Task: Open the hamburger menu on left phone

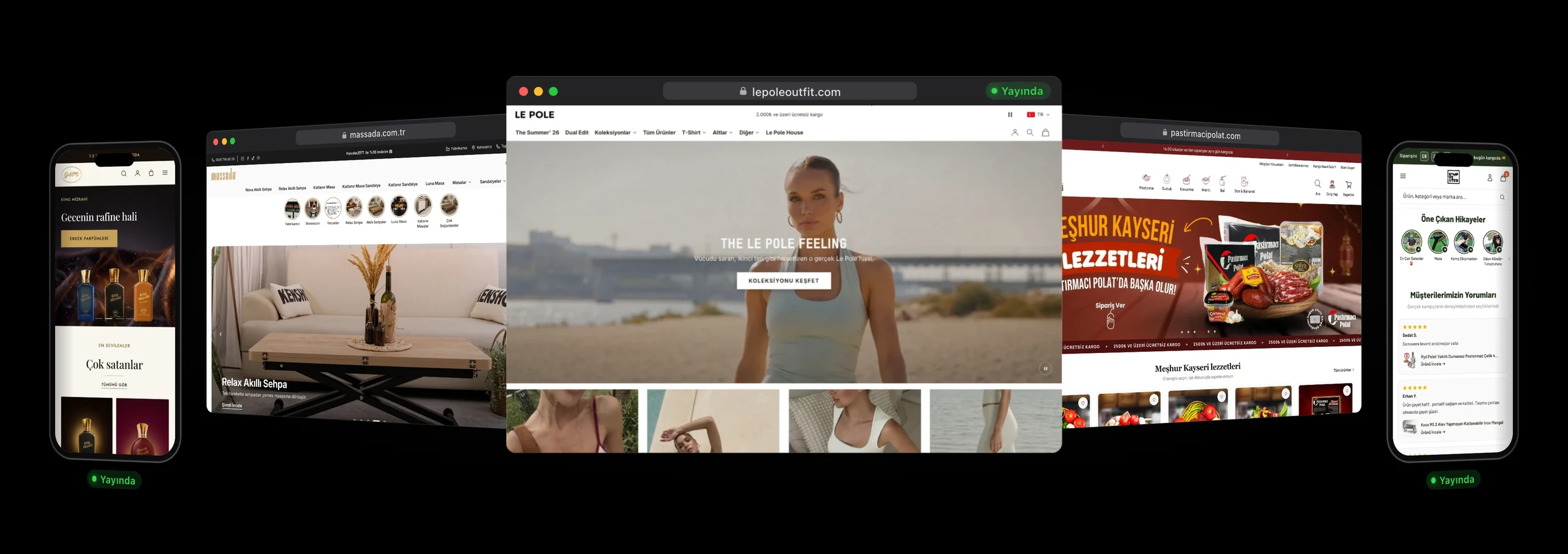Action: (x=165, y=173)
